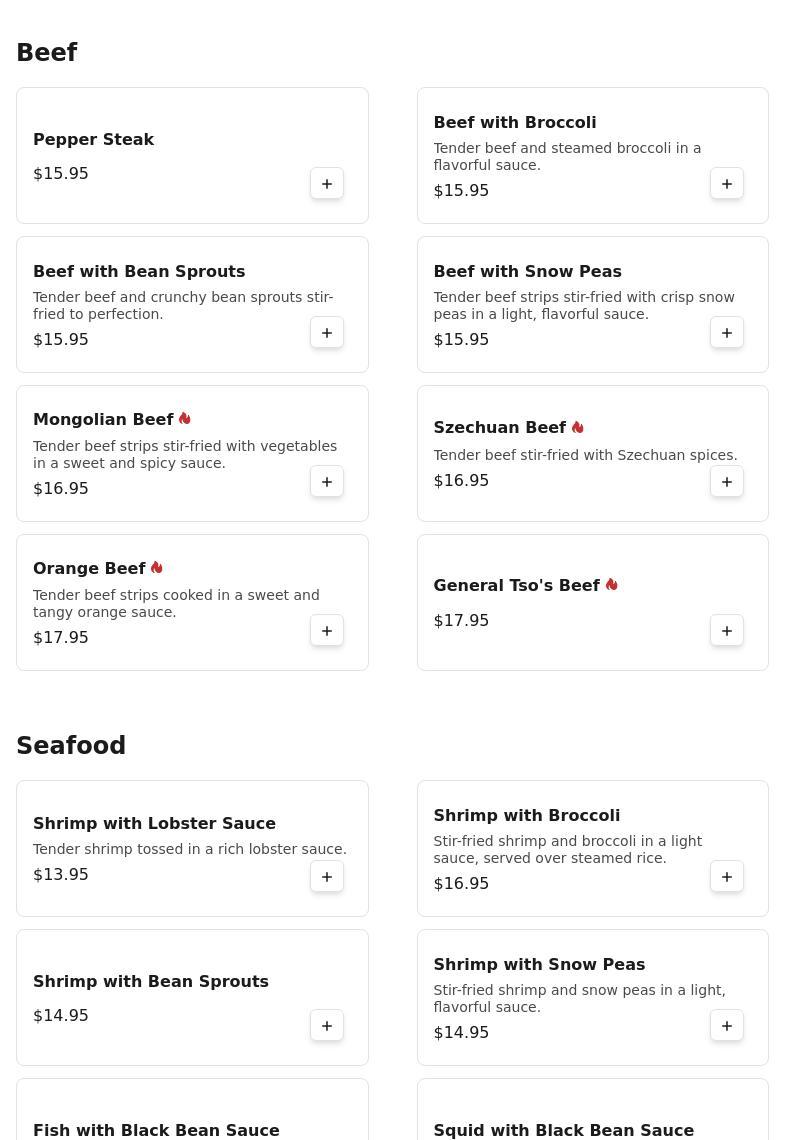Add Shrimp with Lobster Sauce to order
Viewport: 785px width, 1140px height.
(327, 876)
